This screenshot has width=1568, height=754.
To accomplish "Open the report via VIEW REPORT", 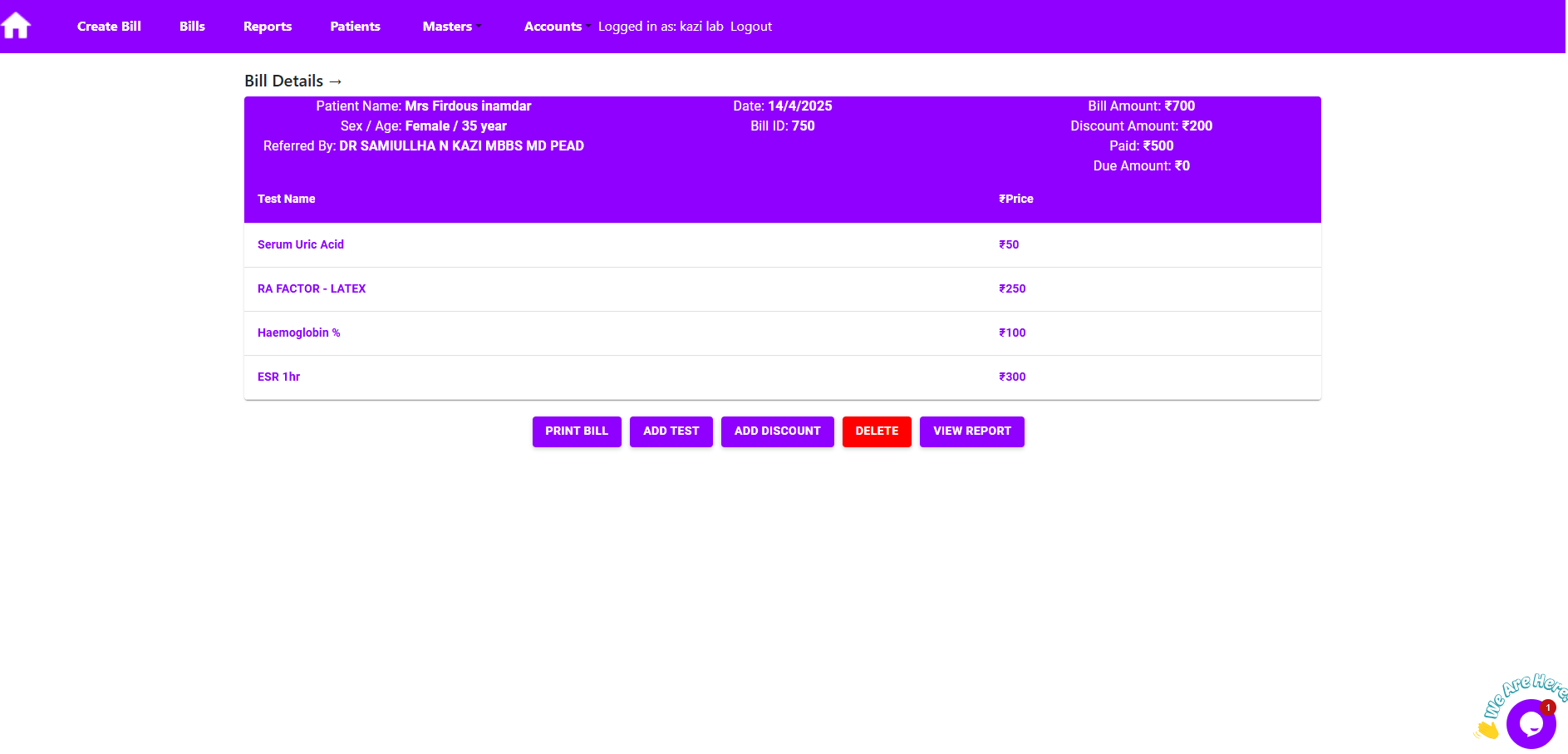I will [971, 431].
